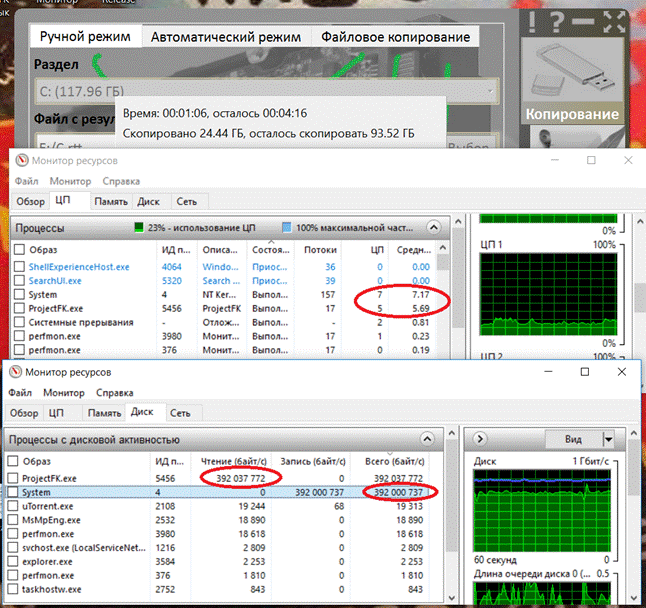Click upper Resource Monitor title bar icon

click(x=21, y=159)
